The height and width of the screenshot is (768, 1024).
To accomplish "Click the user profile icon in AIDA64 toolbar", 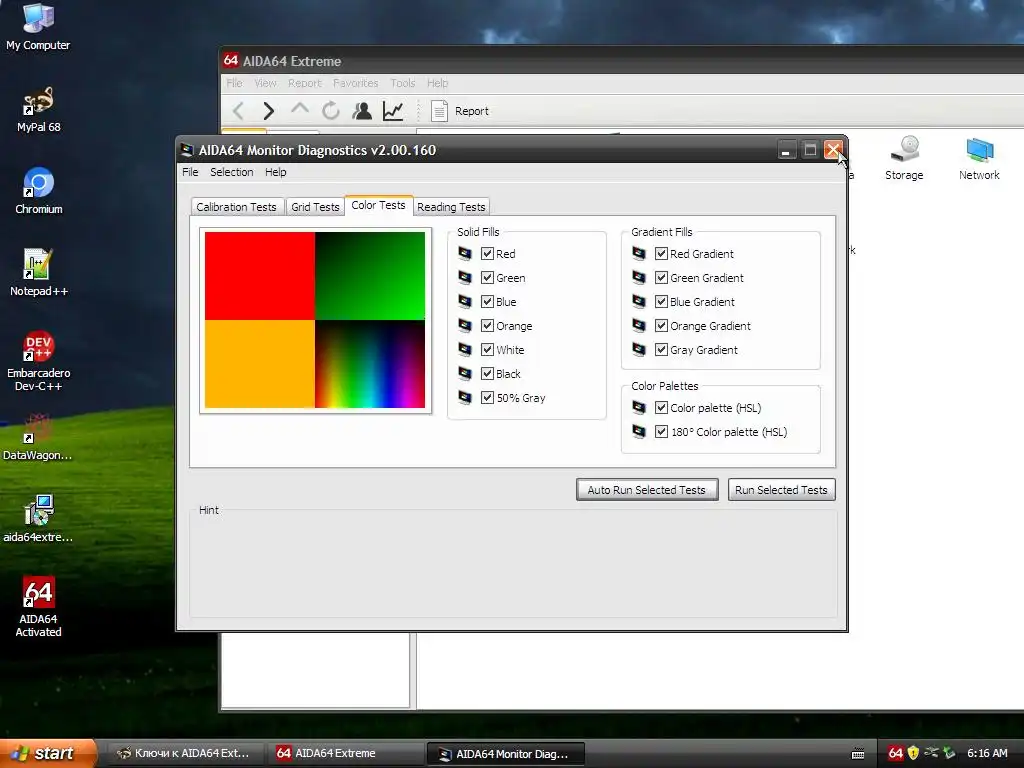I will (362, 111).
